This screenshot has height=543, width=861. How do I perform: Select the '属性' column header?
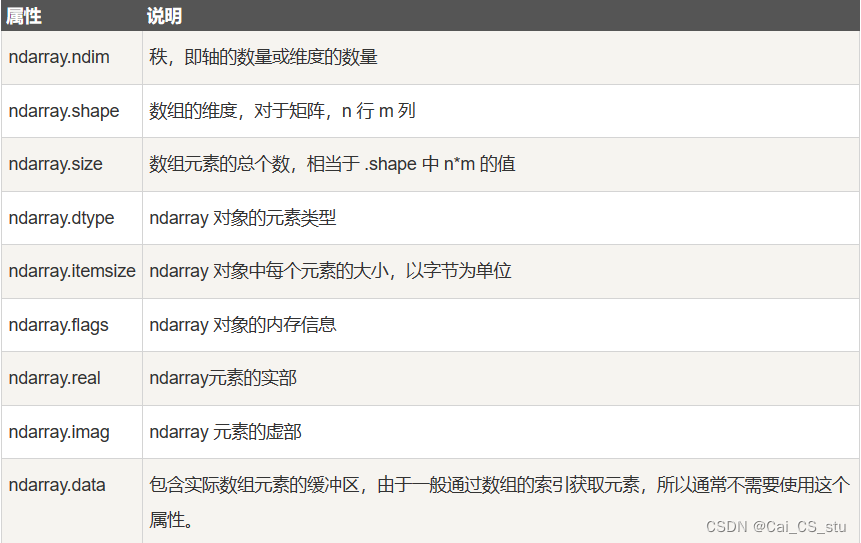(24, 16)
